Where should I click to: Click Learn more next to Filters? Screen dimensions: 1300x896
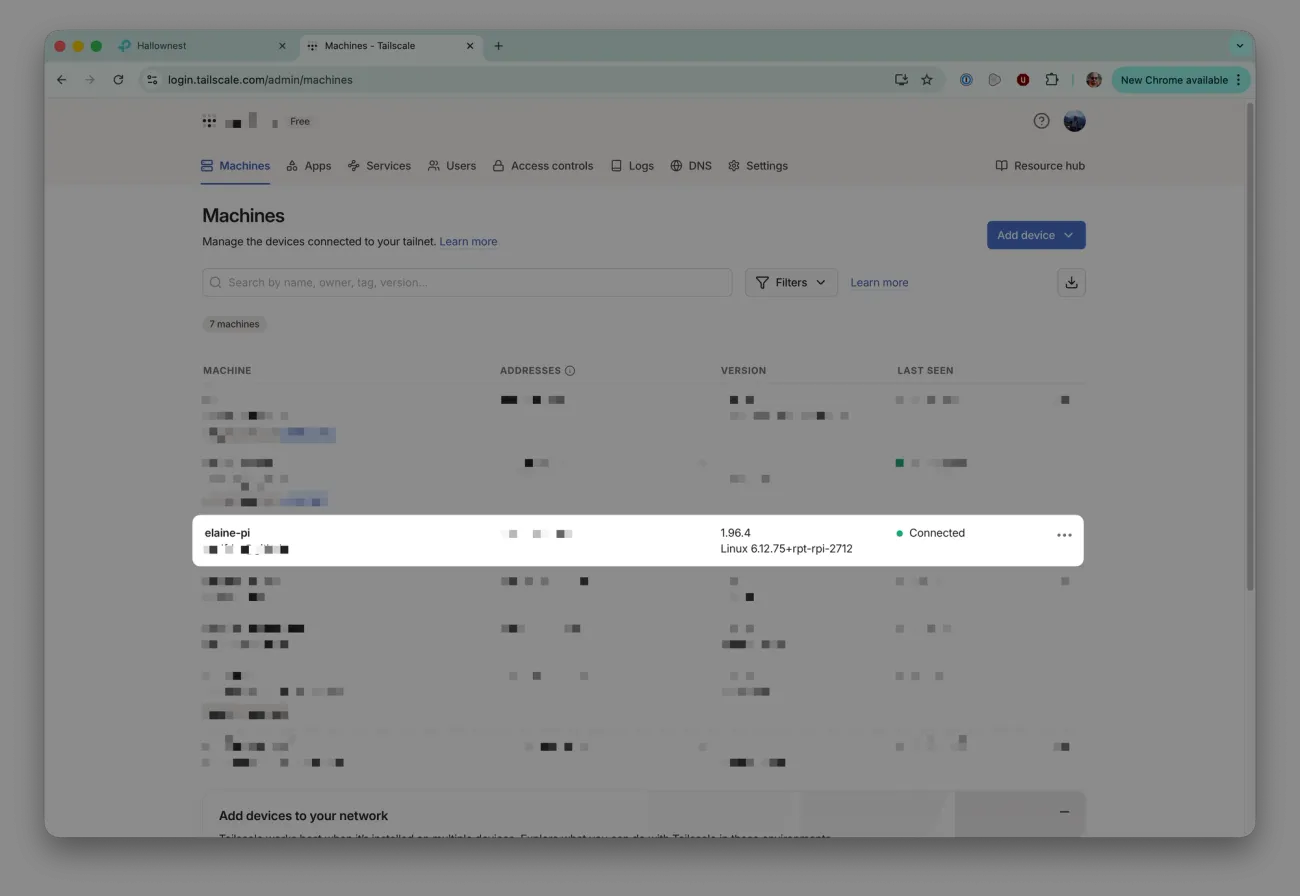tap(879, 283)
